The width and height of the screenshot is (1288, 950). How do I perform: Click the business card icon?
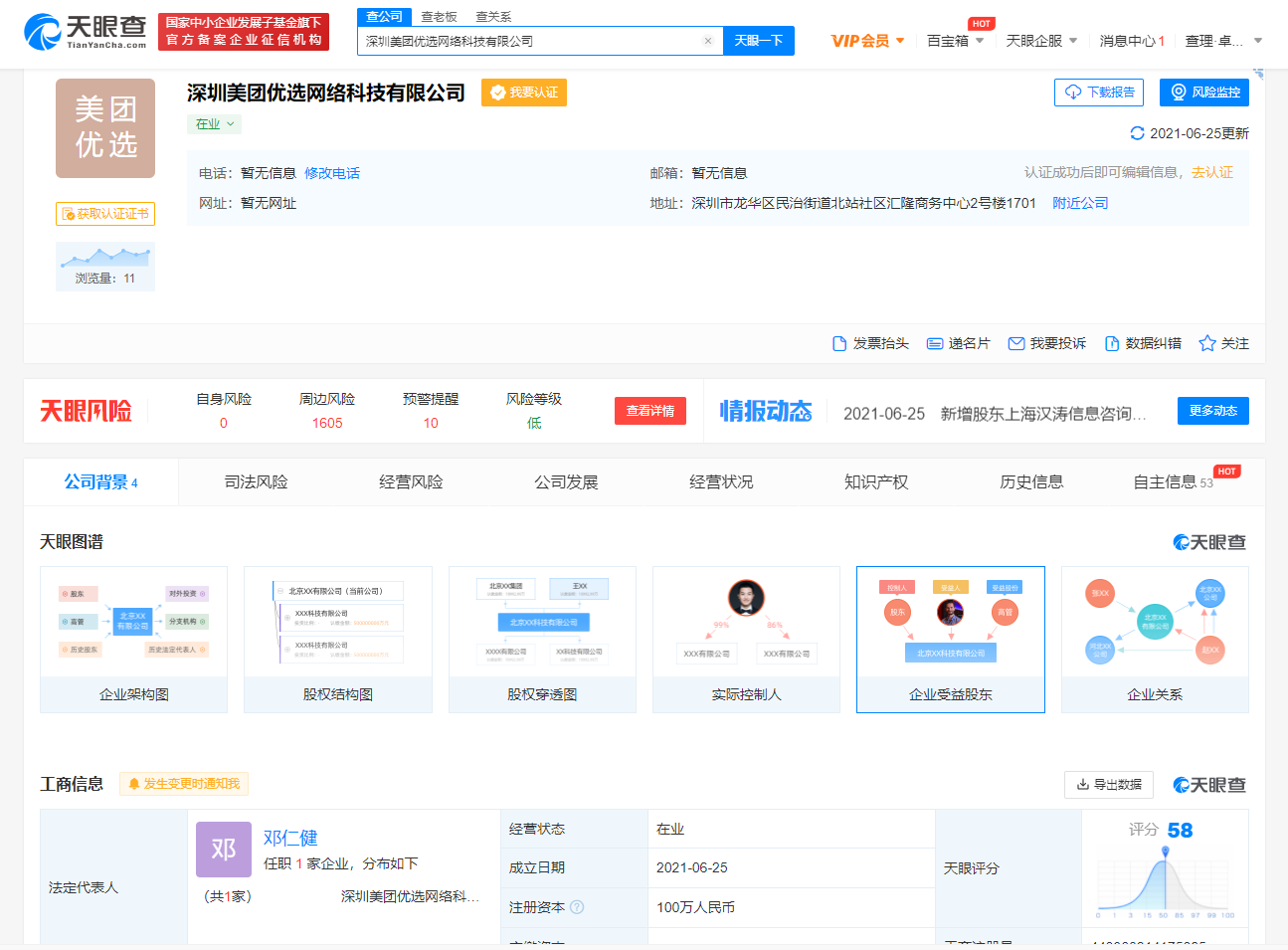click(x=935, y=343)
